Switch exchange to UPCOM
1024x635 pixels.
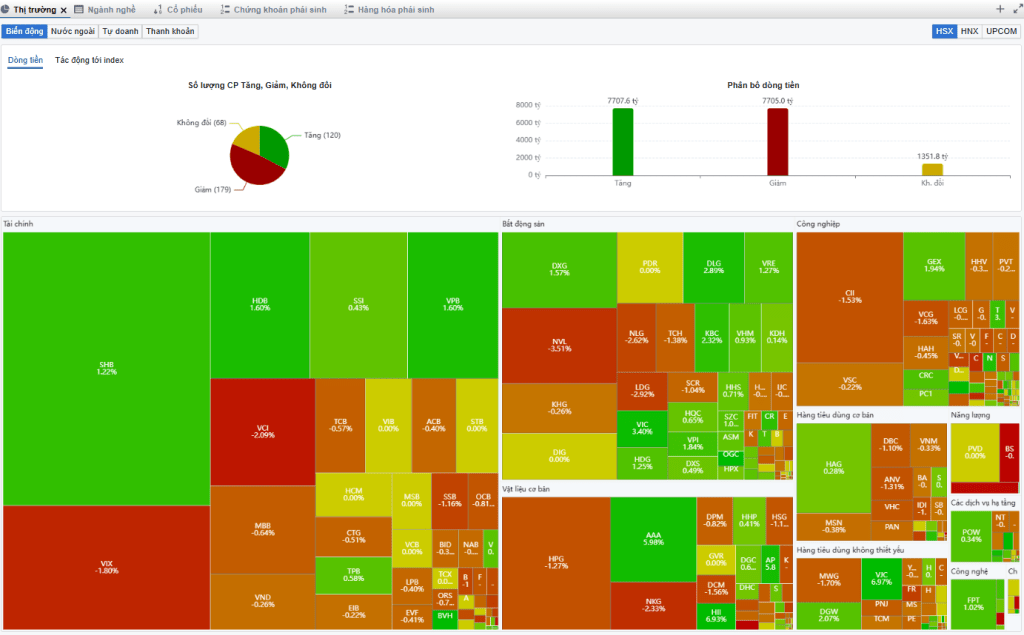click(1001, 31)
